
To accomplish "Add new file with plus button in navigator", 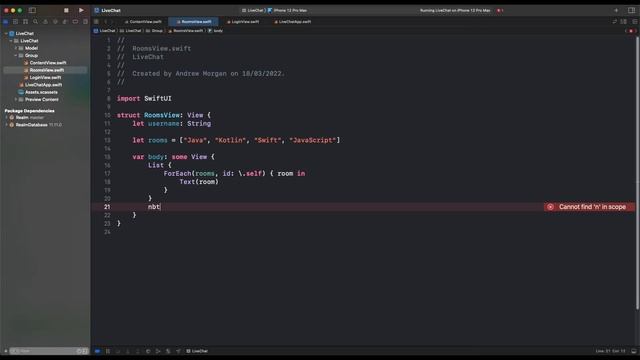I will [5, 351].
